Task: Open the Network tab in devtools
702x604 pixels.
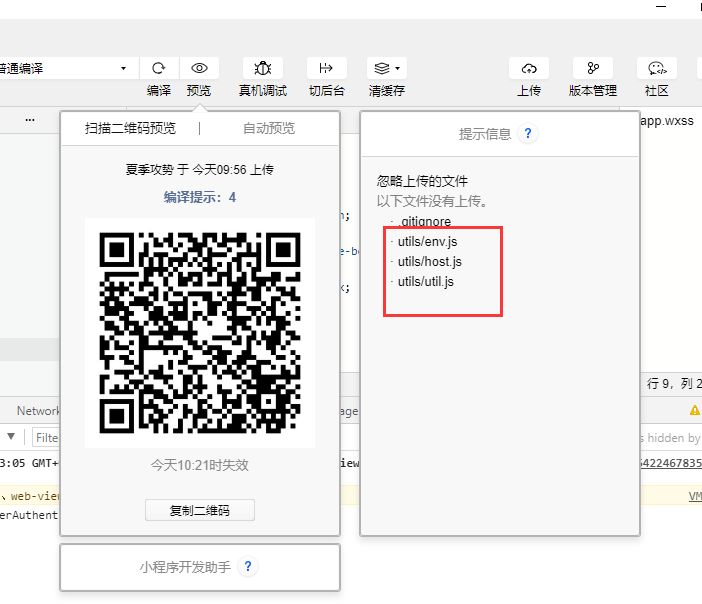Action: pyautogui.click(x=38, y=411)
